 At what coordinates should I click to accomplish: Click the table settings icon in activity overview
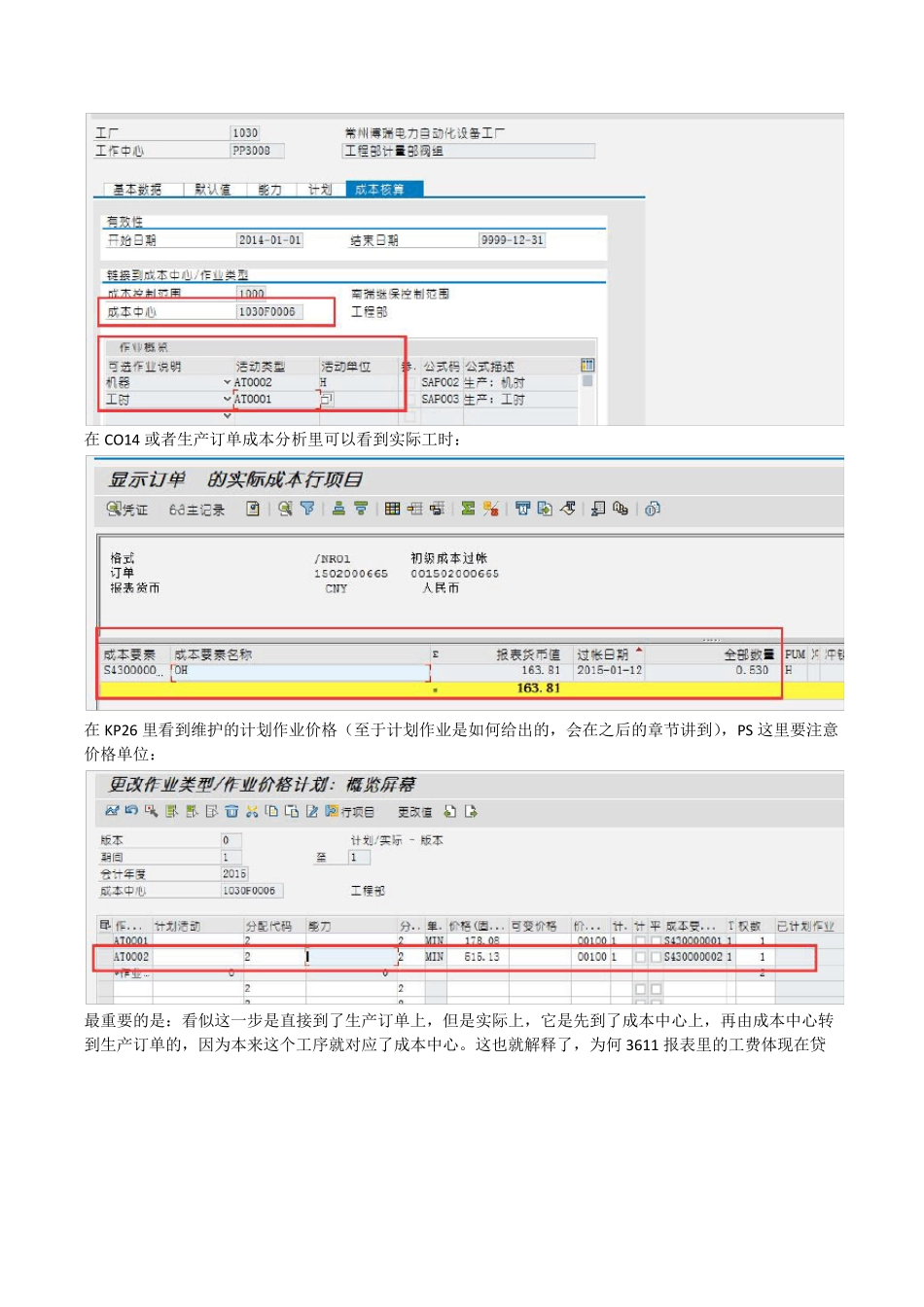pos(586,366)
